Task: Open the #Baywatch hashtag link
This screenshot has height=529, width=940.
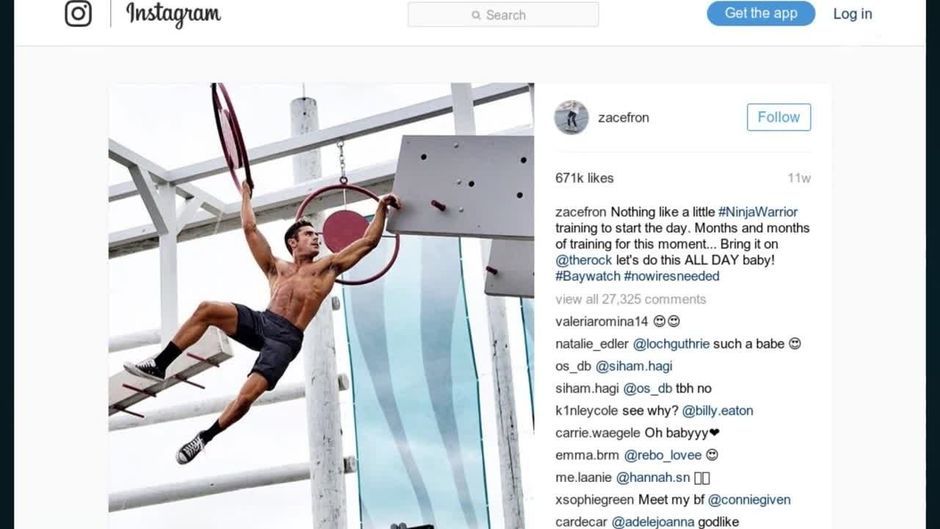Action: [587, 276]
